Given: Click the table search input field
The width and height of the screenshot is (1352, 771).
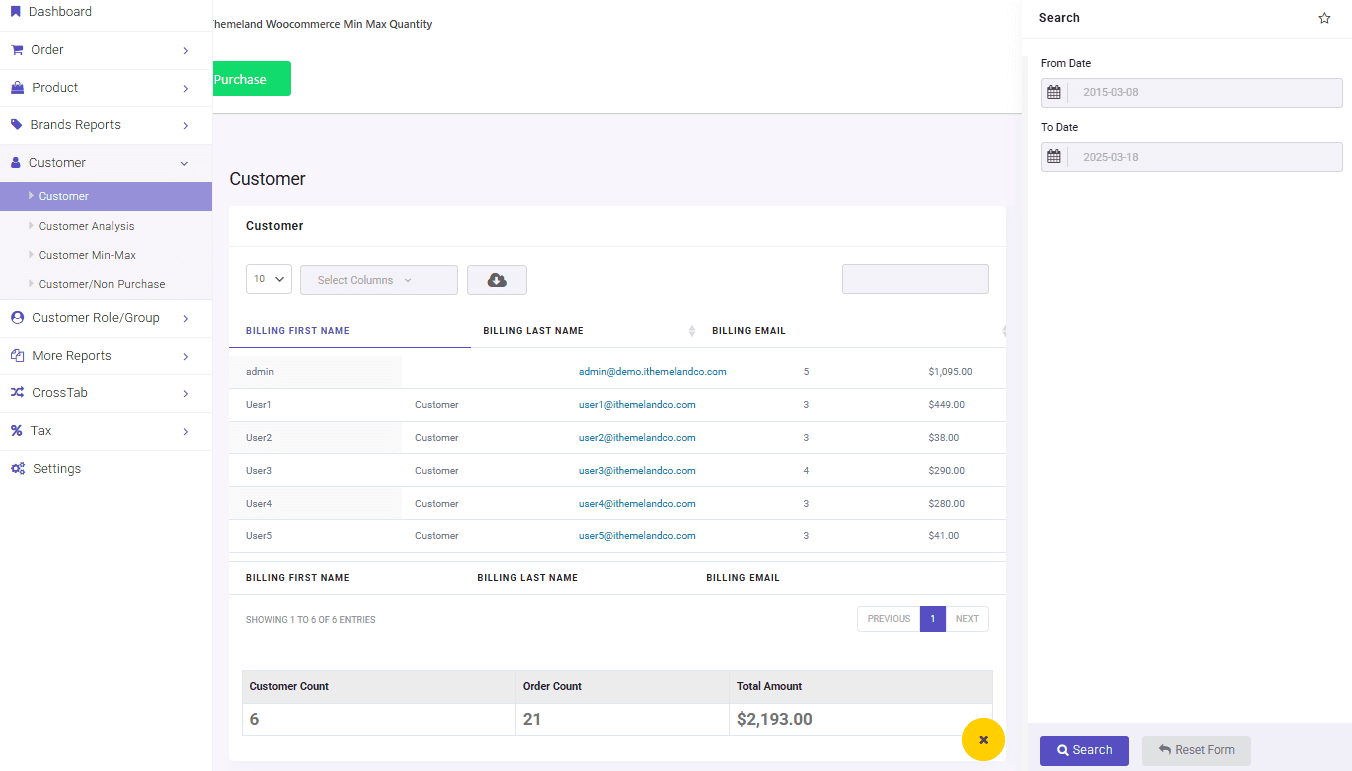Looking at the screenshot, I should click(914, 279).
